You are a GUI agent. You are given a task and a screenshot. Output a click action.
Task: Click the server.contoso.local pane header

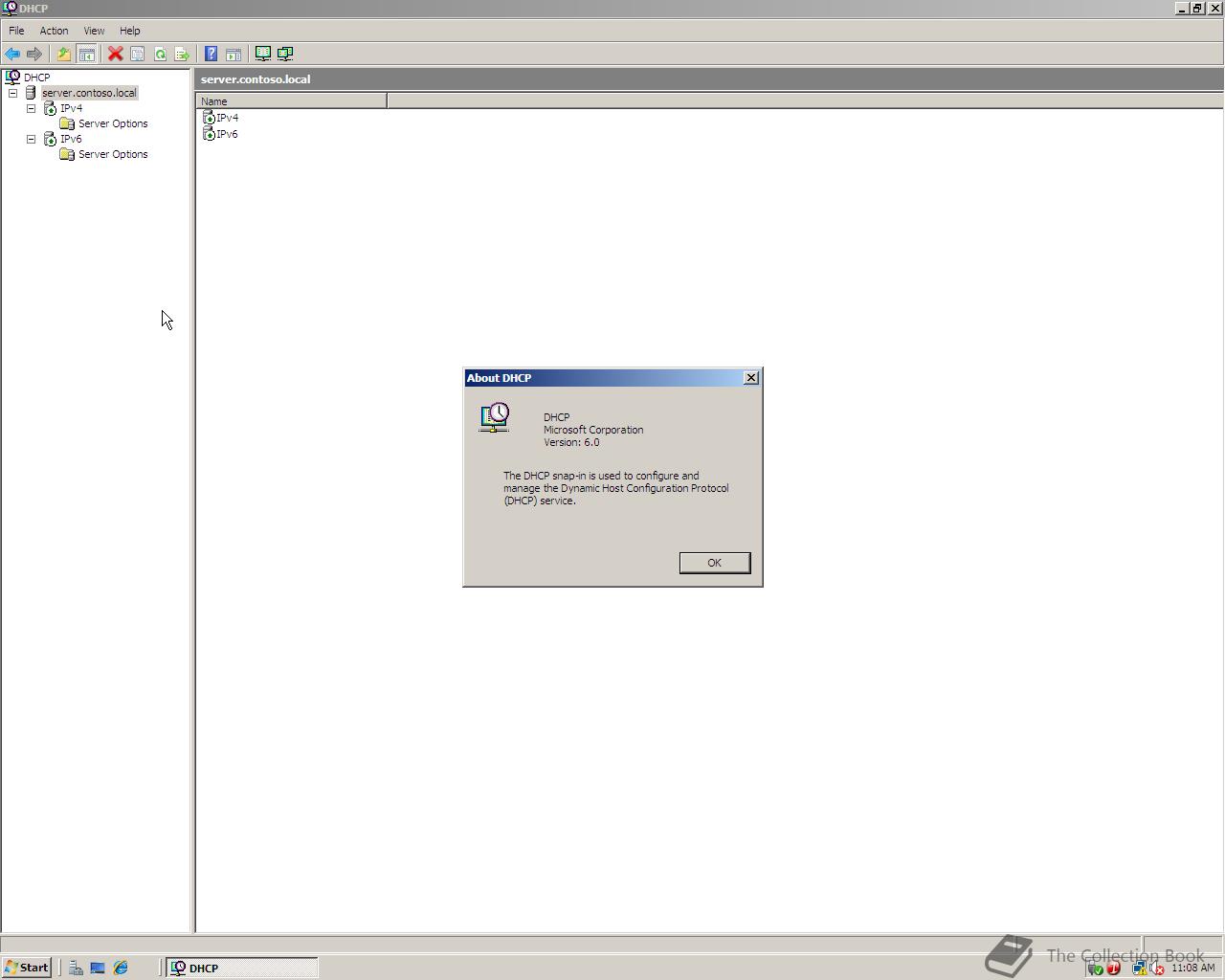pyautogui.click(x=709, y=79)
